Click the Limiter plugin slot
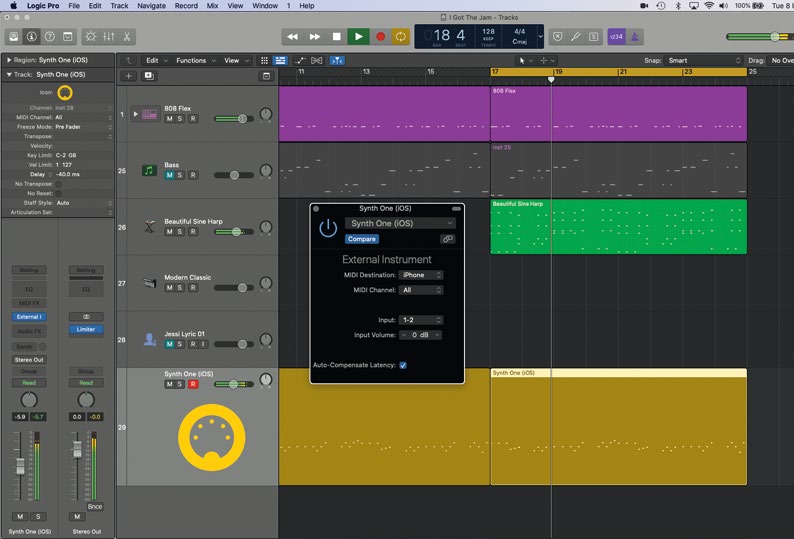Image resolution: width=794 pixels, height=539 pixels. coord(86,329)
